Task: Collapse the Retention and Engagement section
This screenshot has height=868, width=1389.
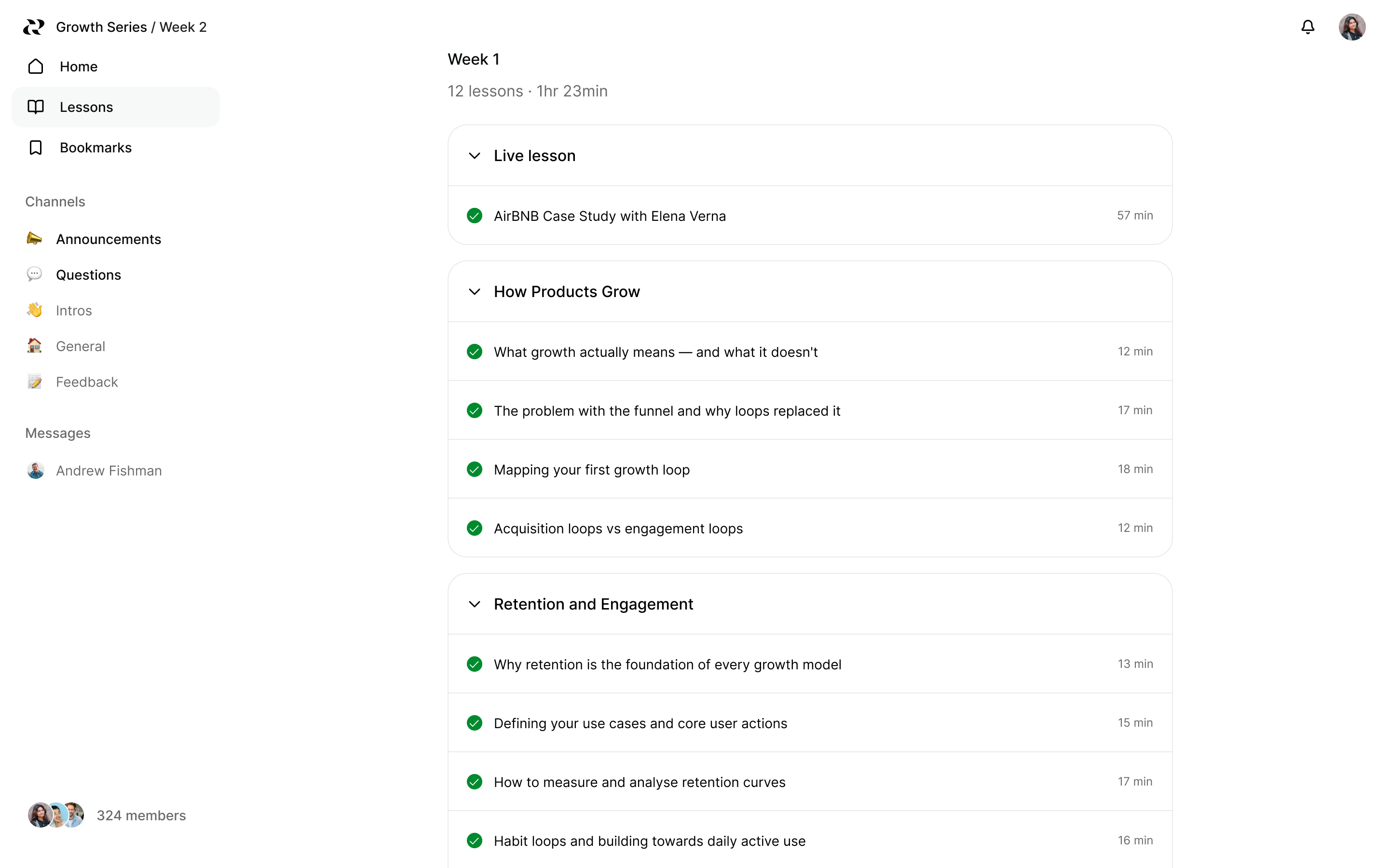Action: (475, 604)
